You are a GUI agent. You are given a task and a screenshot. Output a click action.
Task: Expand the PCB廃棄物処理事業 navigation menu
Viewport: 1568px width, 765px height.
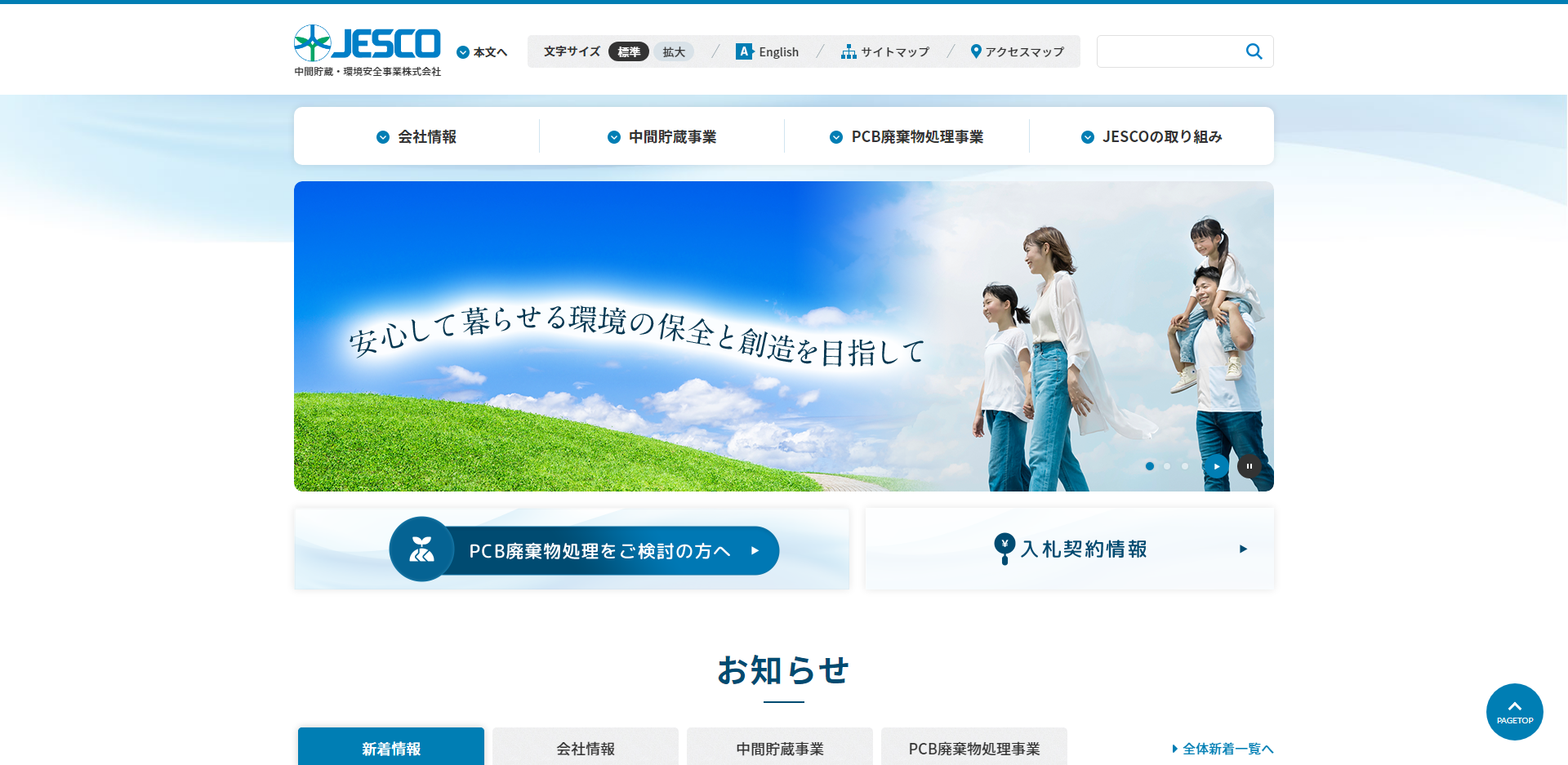point(906,137)
